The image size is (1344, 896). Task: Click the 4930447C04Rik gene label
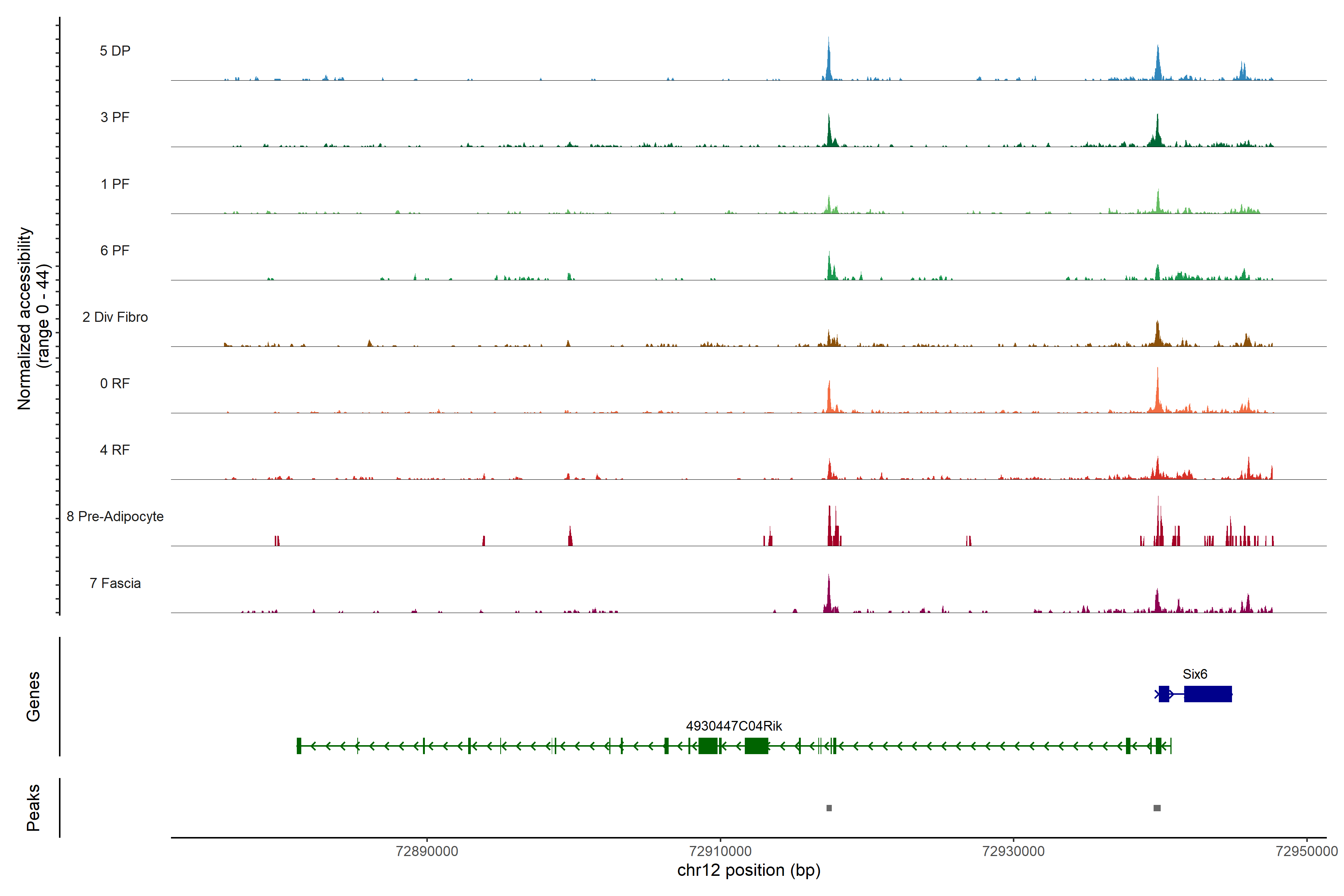pyautogui.click(x=734, y=726)
